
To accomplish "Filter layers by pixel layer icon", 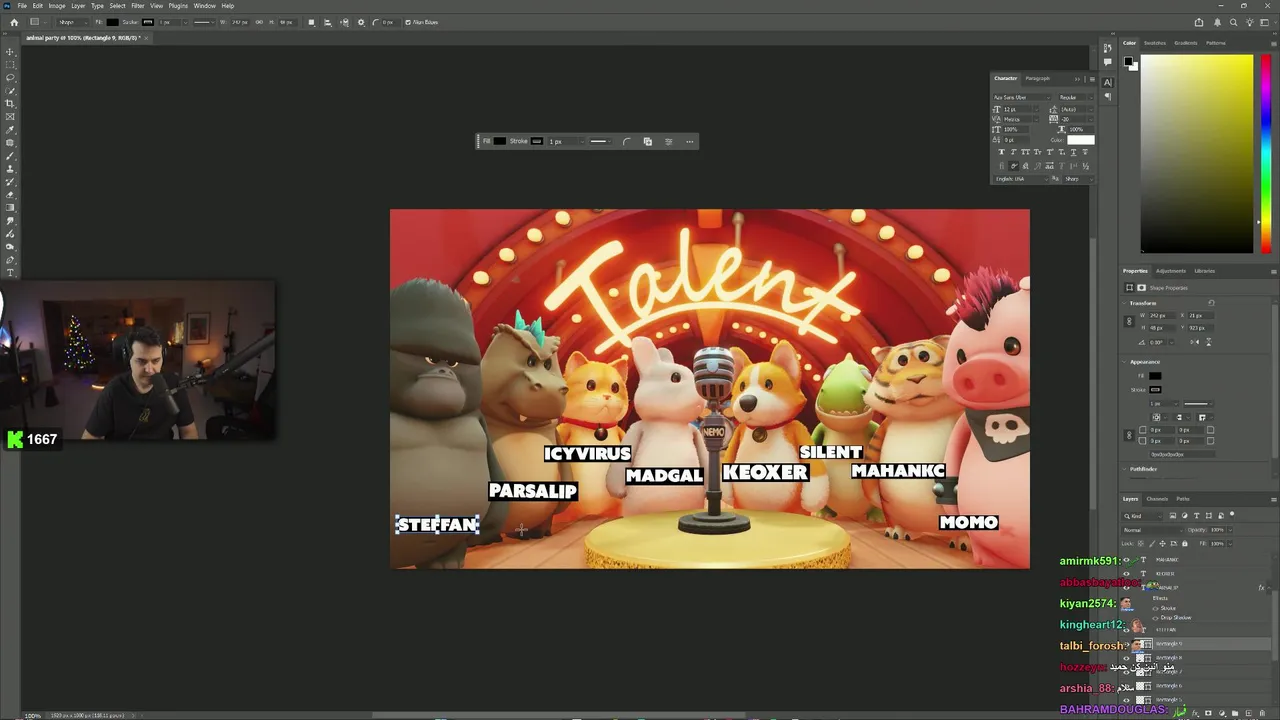I will [1173, 516].
